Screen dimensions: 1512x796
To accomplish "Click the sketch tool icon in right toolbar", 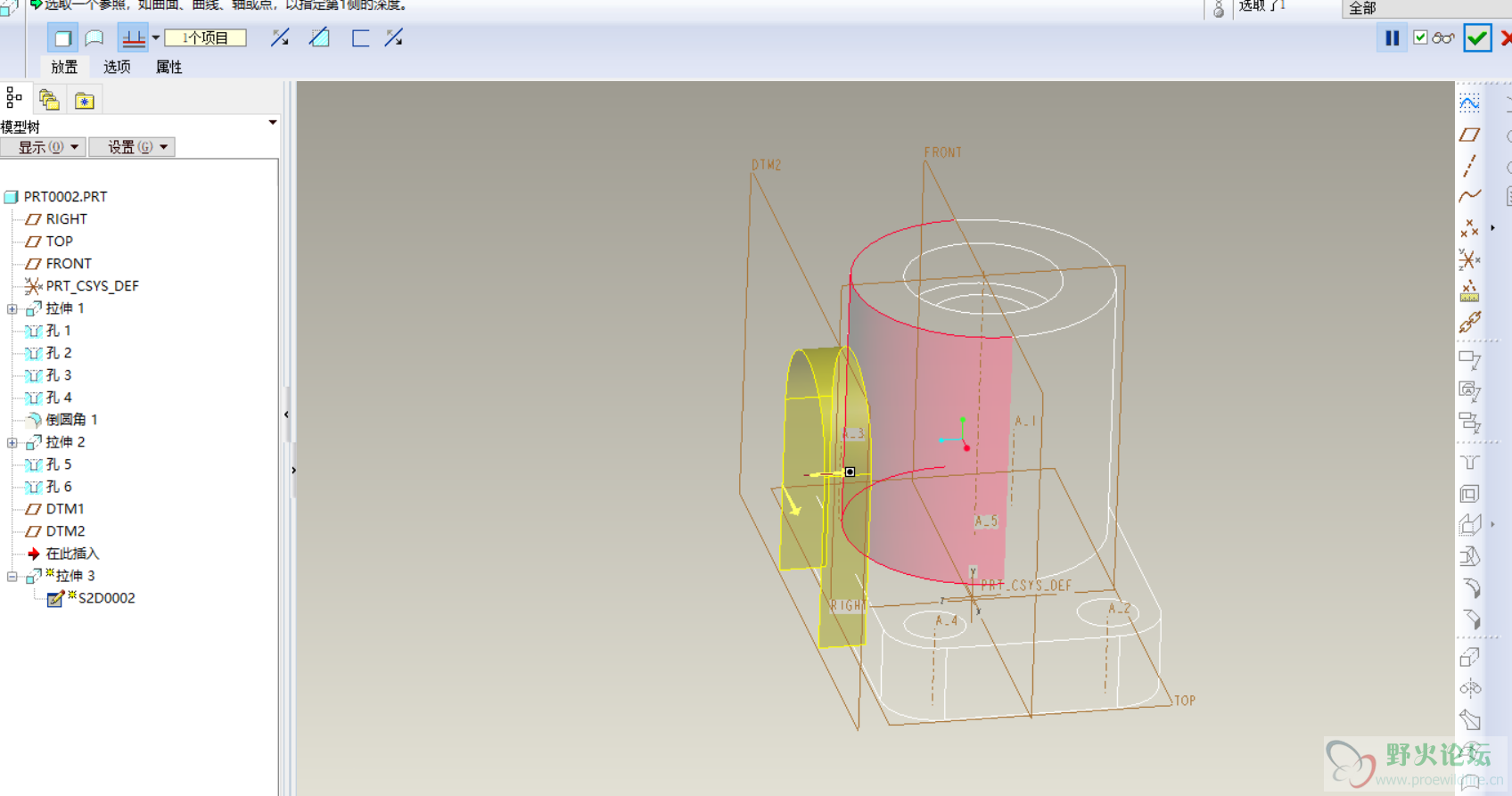I will (x=1469, y=104).
